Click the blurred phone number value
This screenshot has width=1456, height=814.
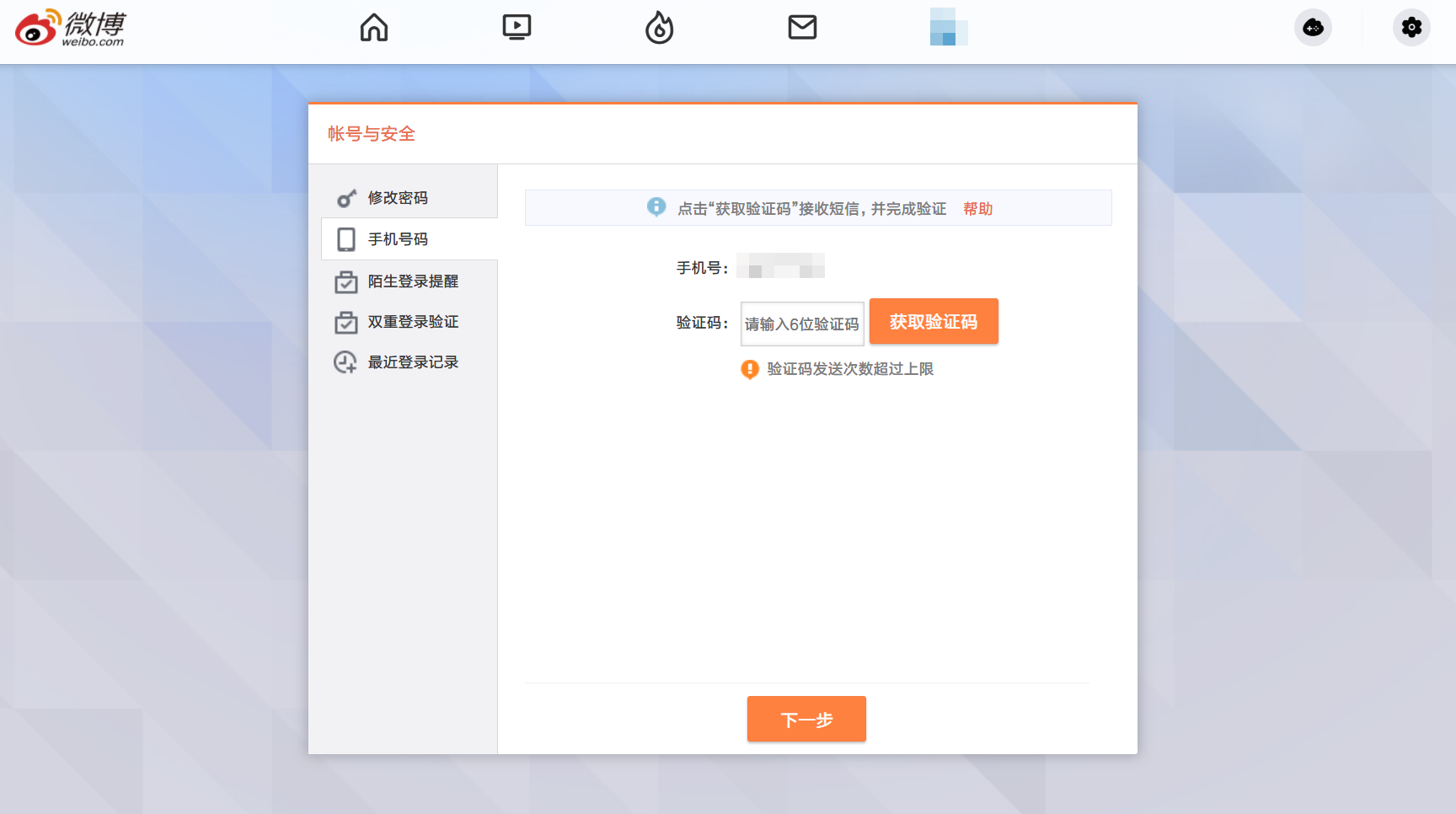pyautogui.click(x=780, y=265)
